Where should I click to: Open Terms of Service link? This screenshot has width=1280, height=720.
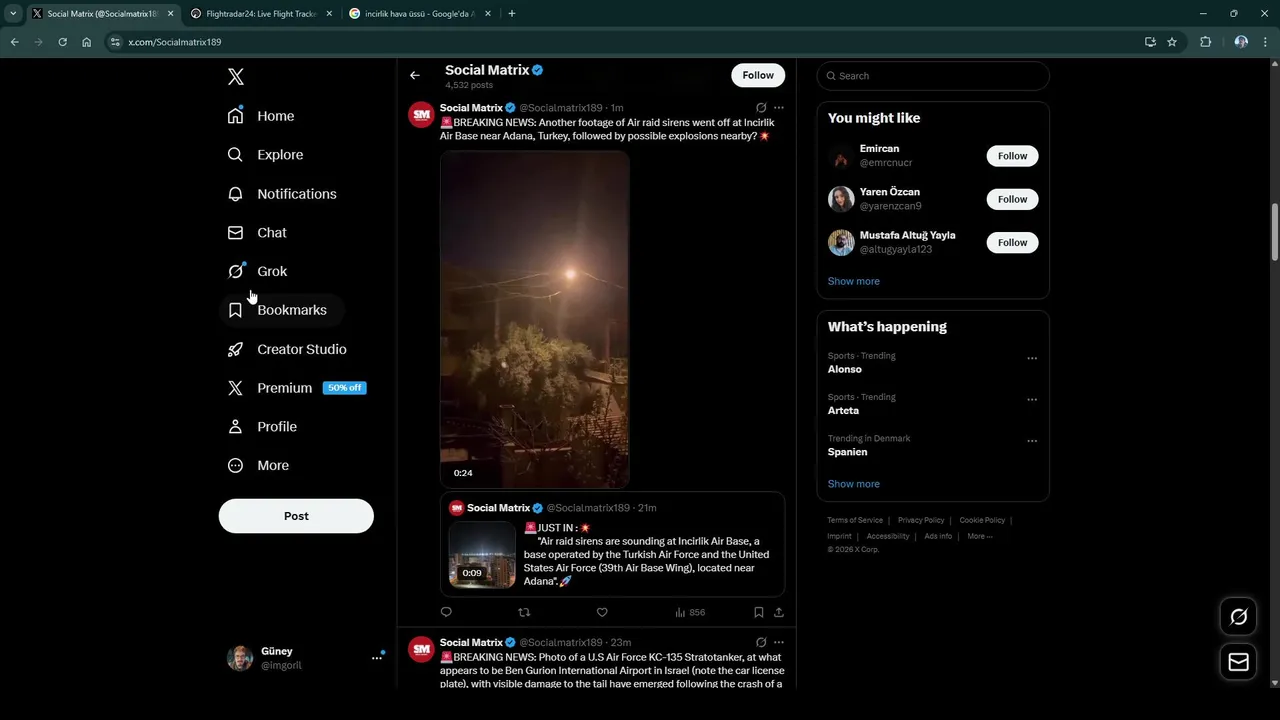[855, 520]
